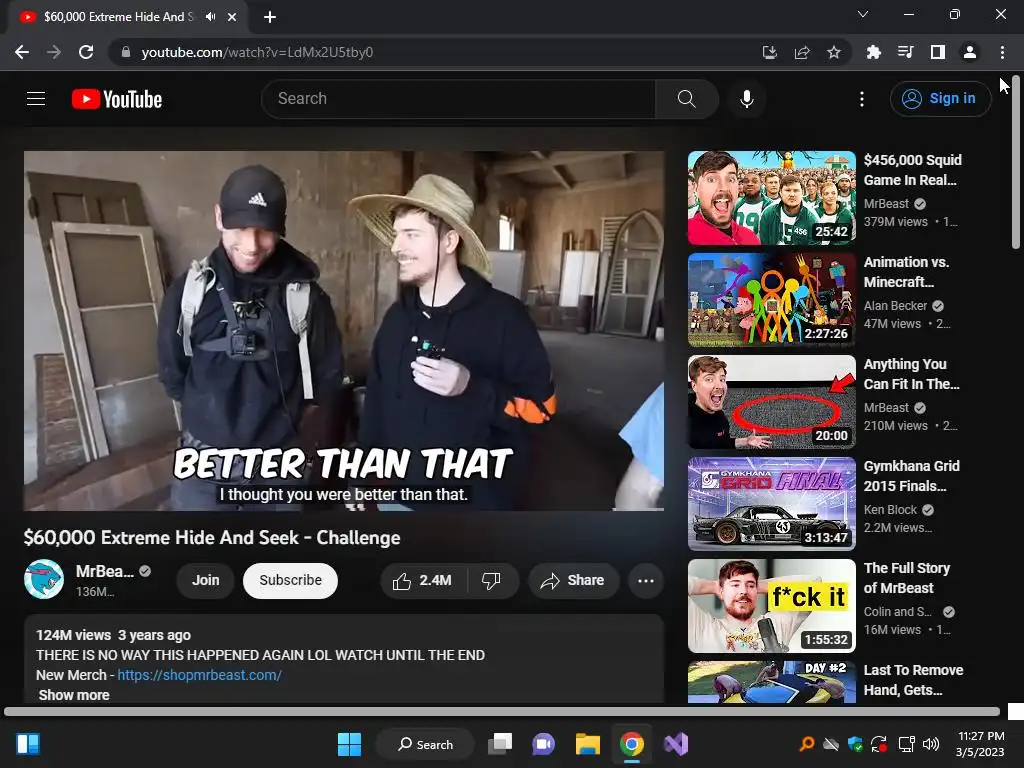
Task: Open Chrome extensions puzzle icon
Action: [873, 52]
